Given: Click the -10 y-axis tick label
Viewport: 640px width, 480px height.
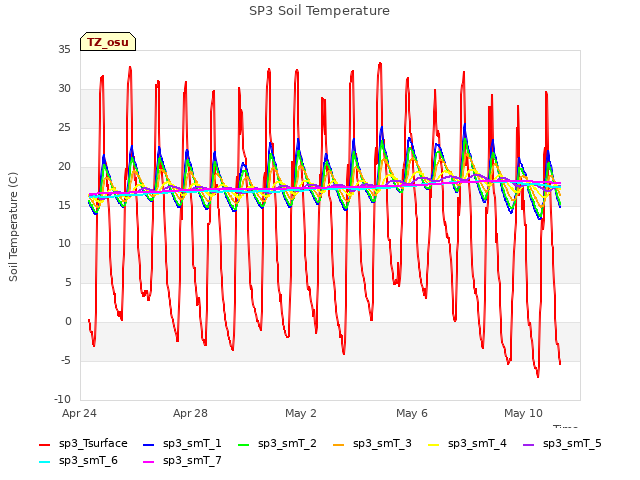Looking at the screenshot, I should click(63, 399).
